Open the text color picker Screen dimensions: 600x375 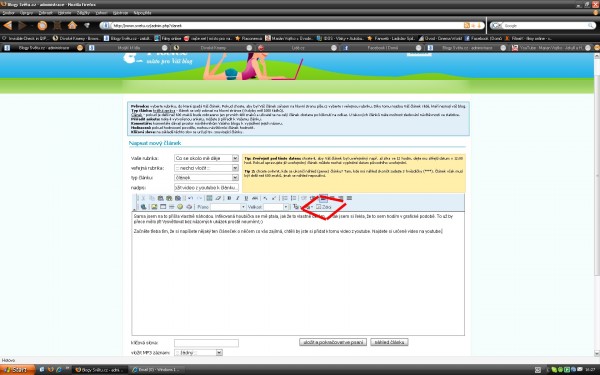point(297,207)
